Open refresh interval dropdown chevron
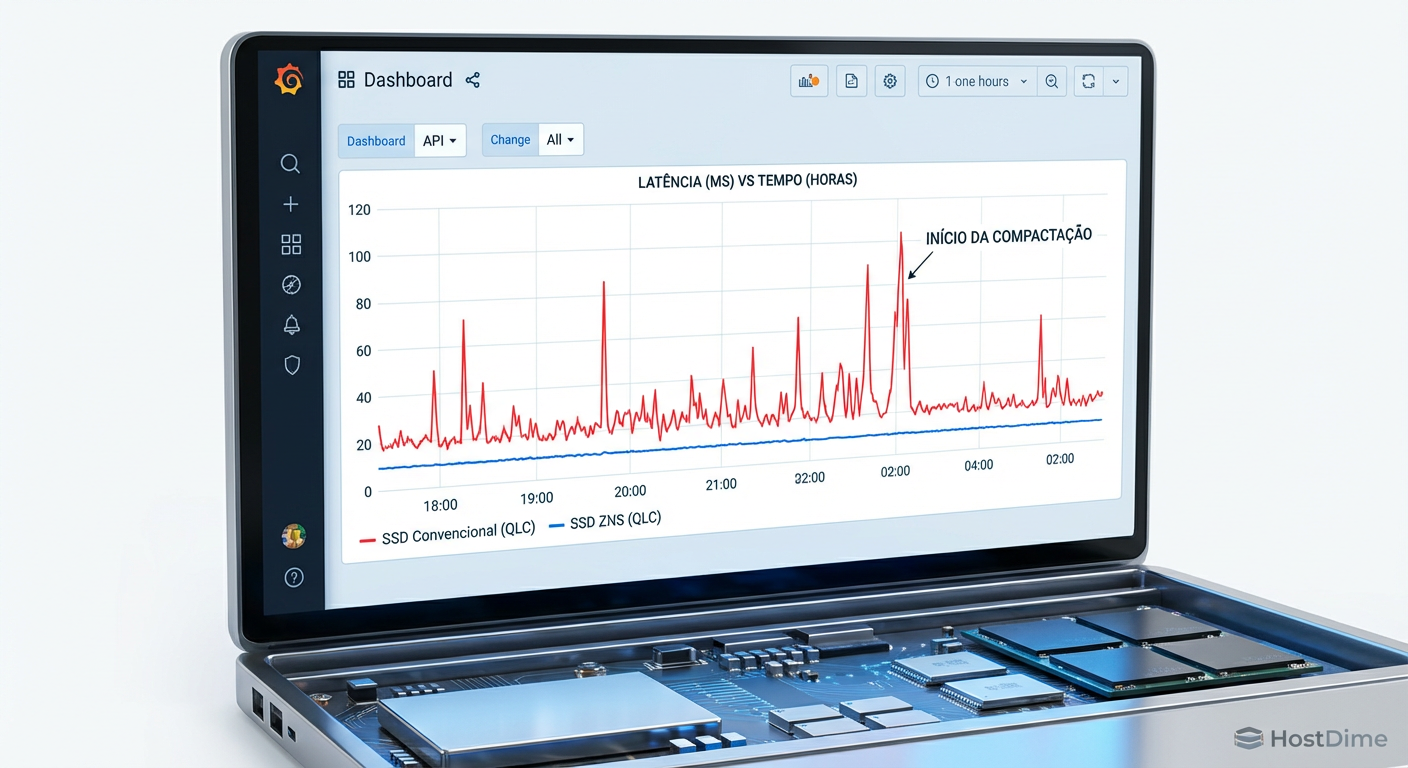This screenshot has height=768, width=1408. pos(1115,82)
